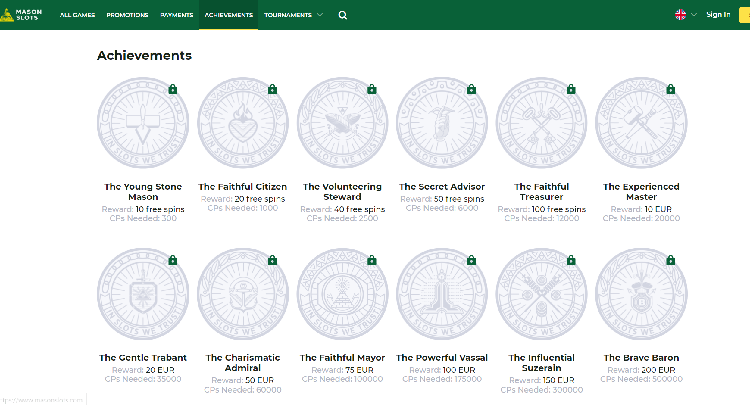Go to the Promotions page

coord(126,15)
